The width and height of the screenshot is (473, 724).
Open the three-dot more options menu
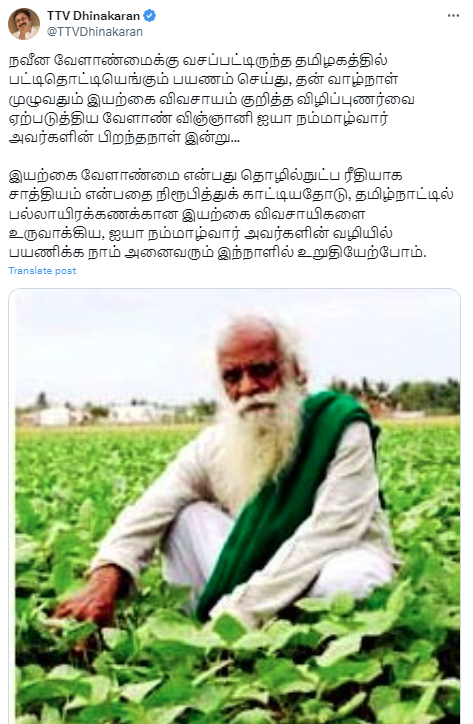[x=453, y=16]
